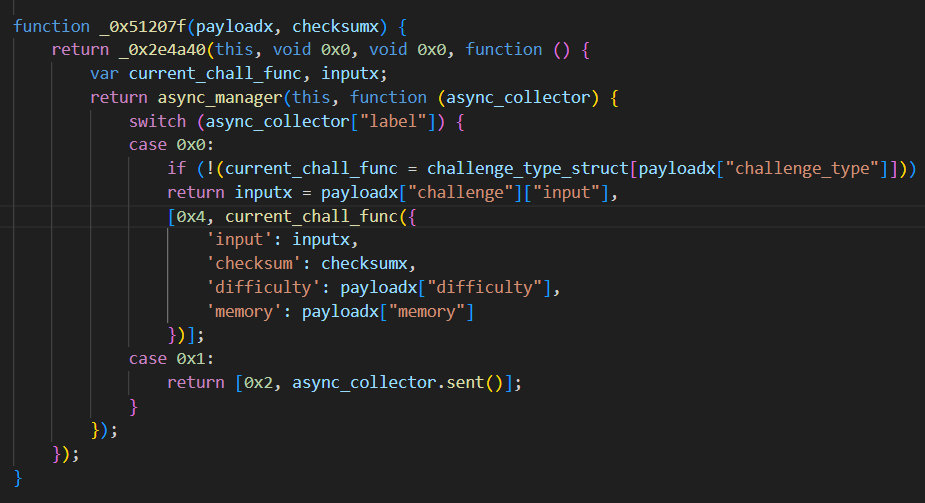The height and width of the screenshot is (503, 925).
Task: Click checksumx in the function parameters
Action: point(335,27)
